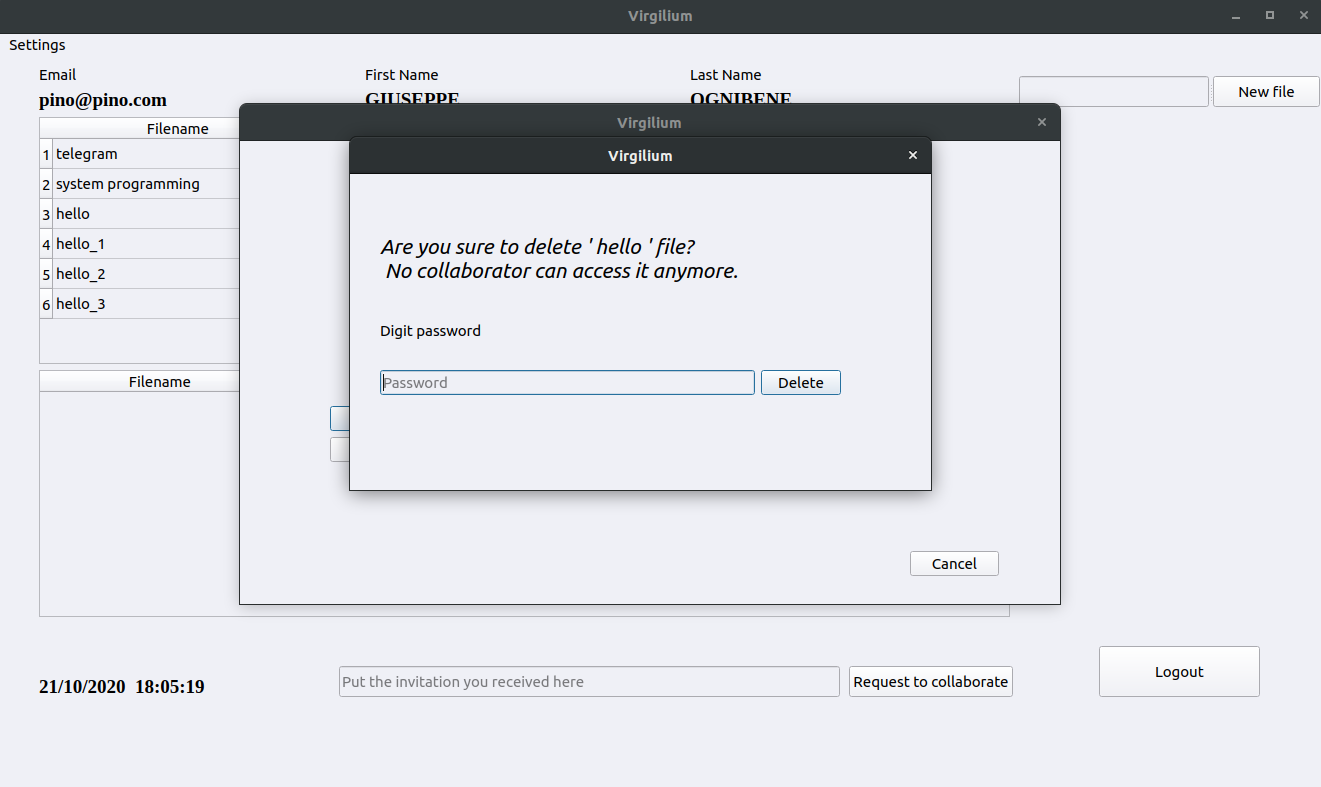
Task: Click Request to collaborate button
Action: pos(931,682)
